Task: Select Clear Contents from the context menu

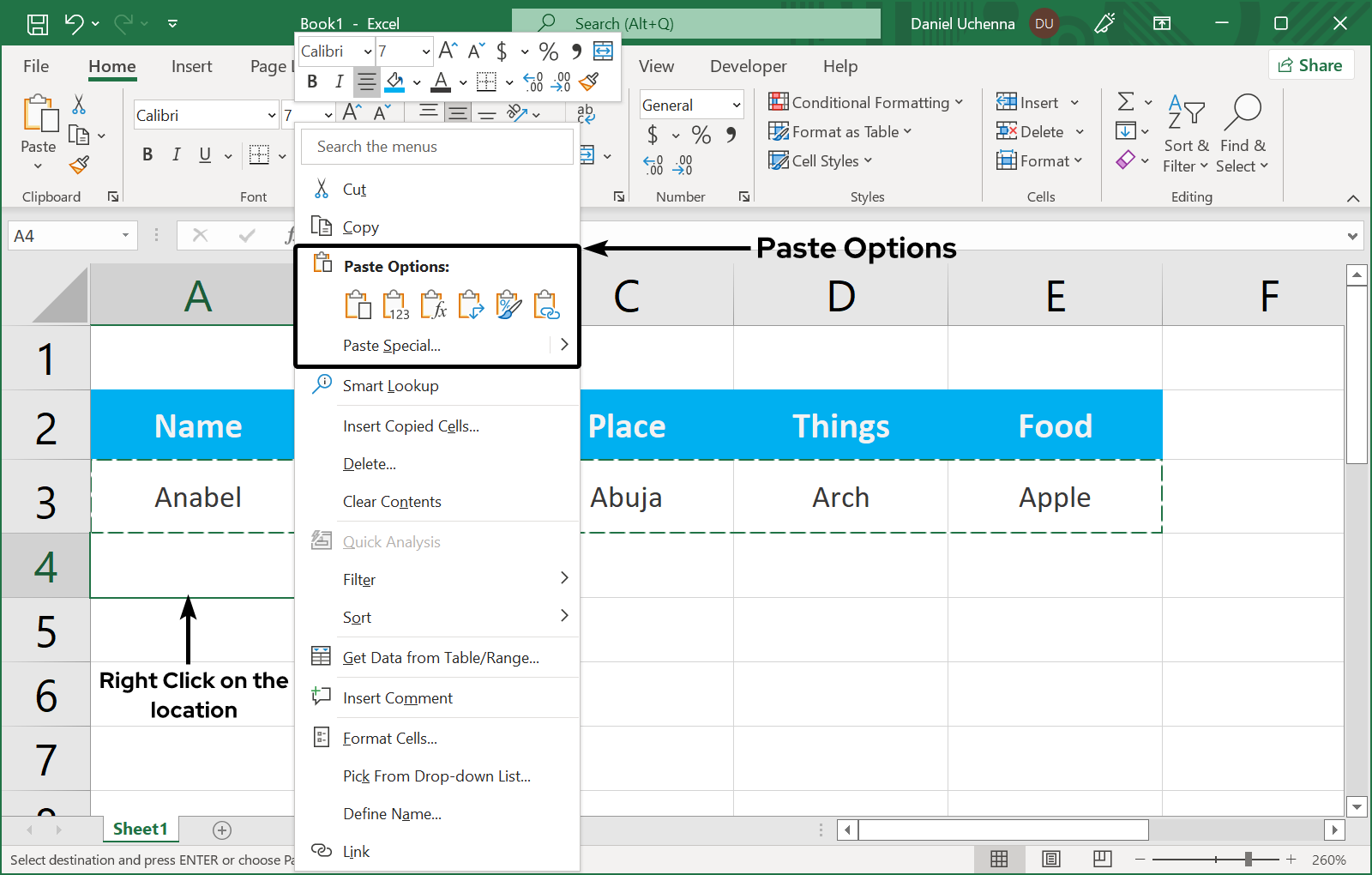Action: point(392,502)
